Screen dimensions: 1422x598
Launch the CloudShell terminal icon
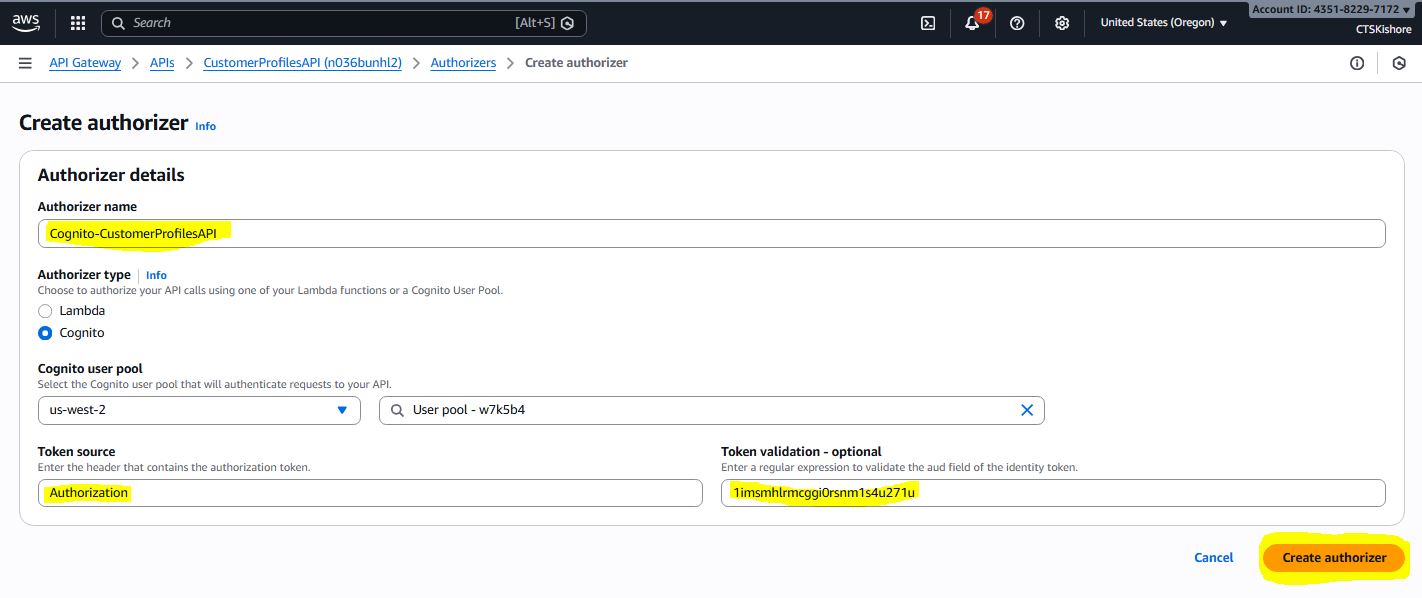click(x=928, y=23)
